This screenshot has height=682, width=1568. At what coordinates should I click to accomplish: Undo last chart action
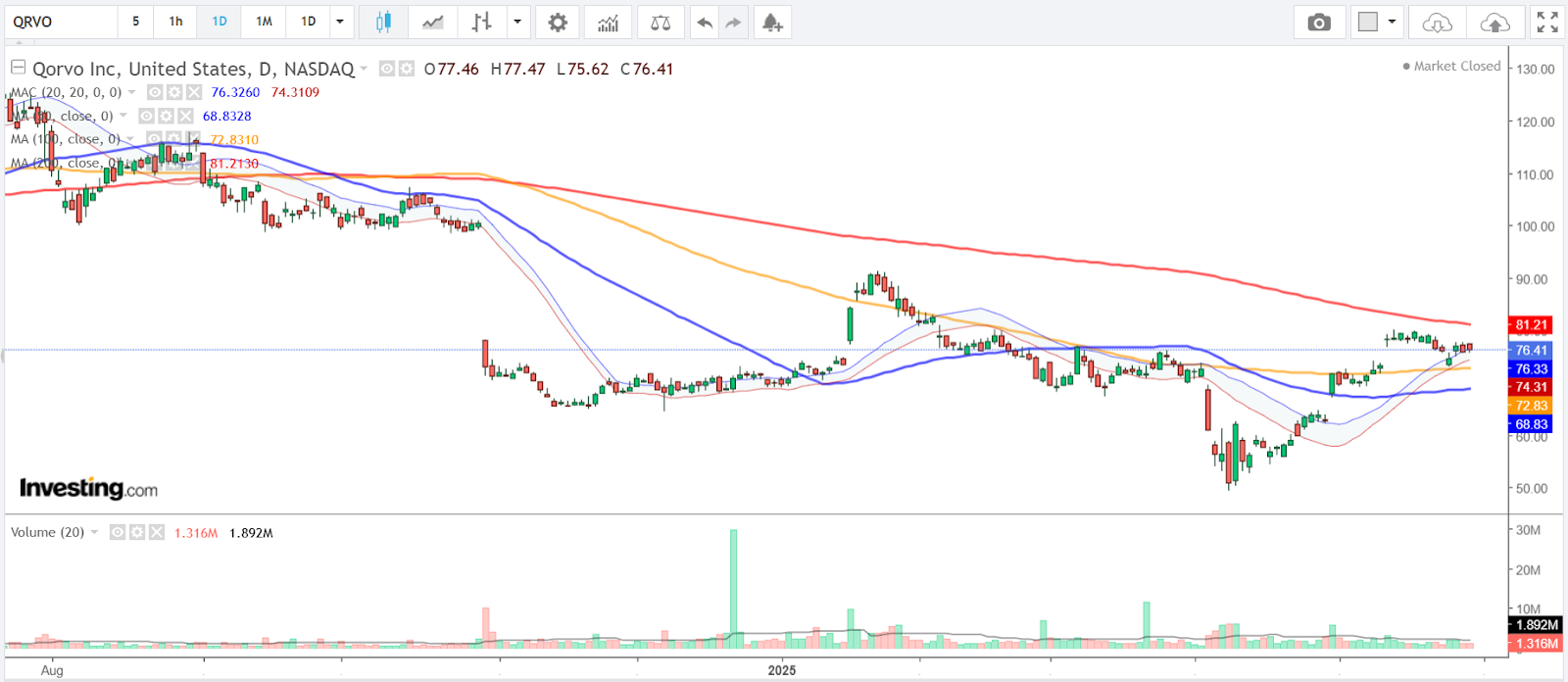point(705,22)
